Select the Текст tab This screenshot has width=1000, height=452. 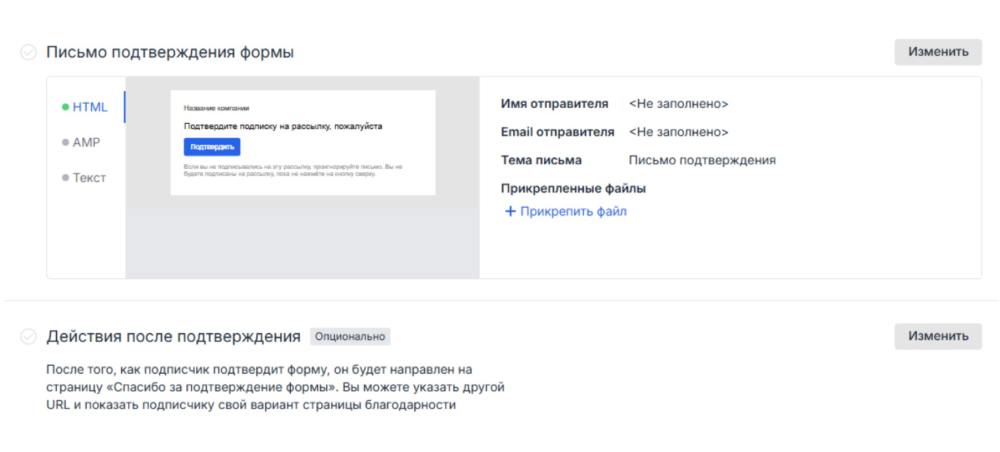click(x=89, y=178)
